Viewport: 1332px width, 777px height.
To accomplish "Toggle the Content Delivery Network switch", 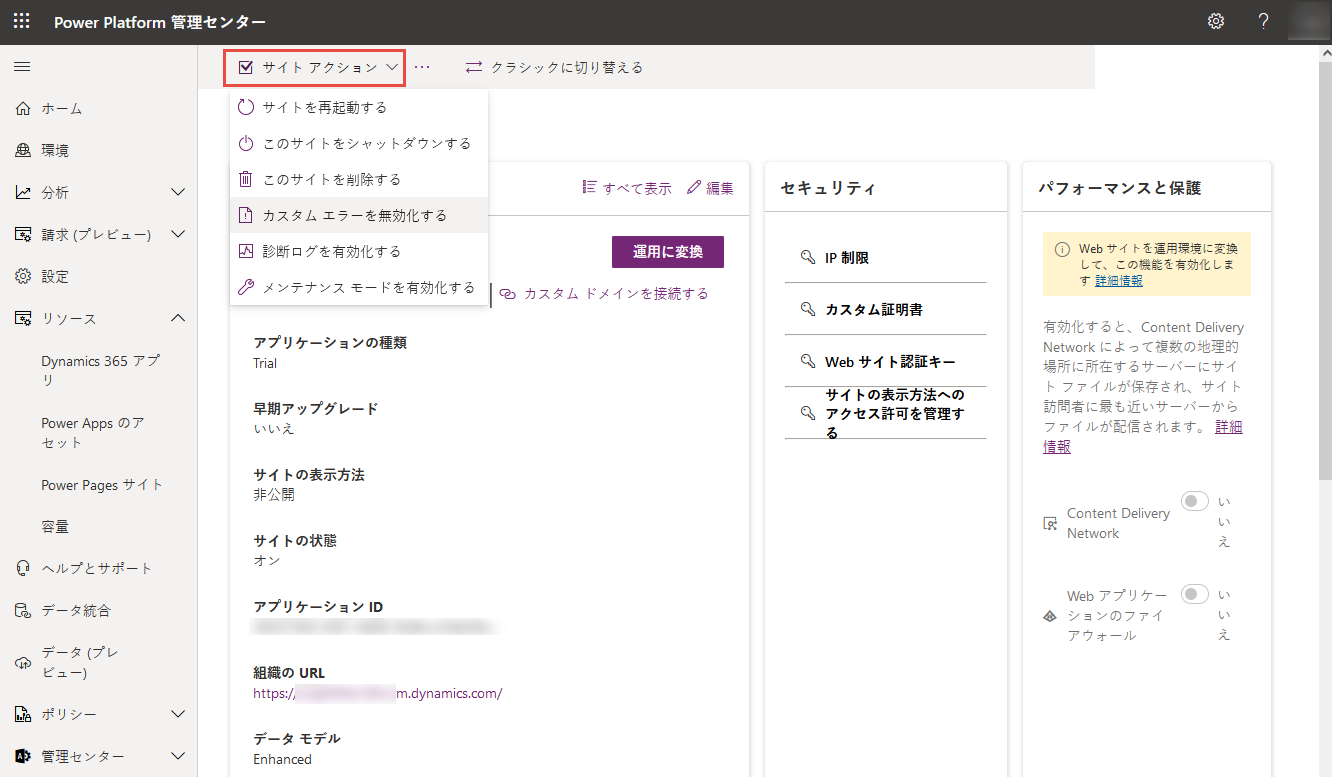I will 1195,501.
